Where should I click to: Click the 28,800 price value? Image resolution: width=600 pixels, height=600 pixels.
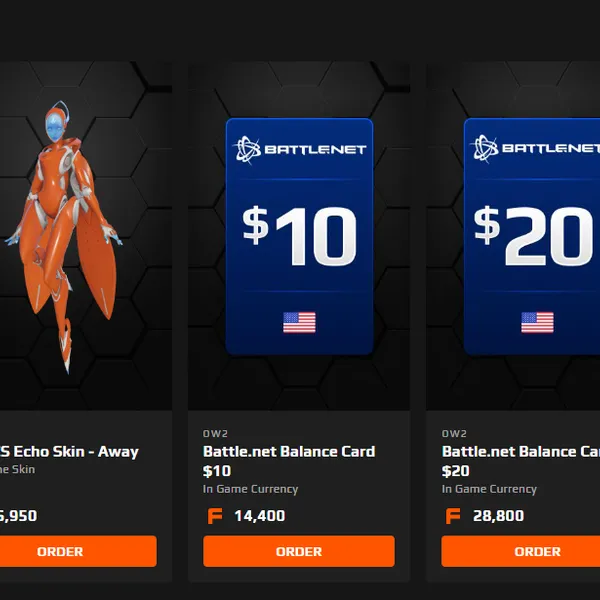[498, 516]
